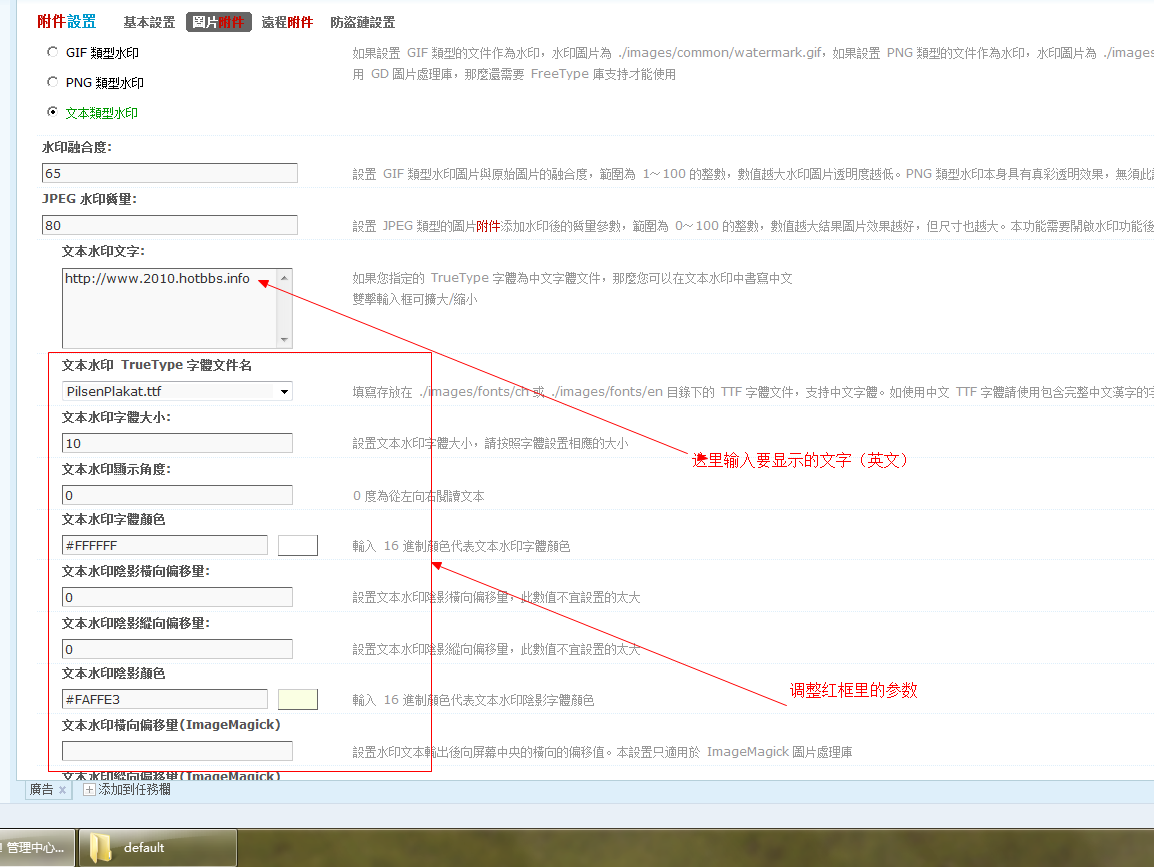
Task: Open the 防盜鏈設置 tab
Action: 363,23
